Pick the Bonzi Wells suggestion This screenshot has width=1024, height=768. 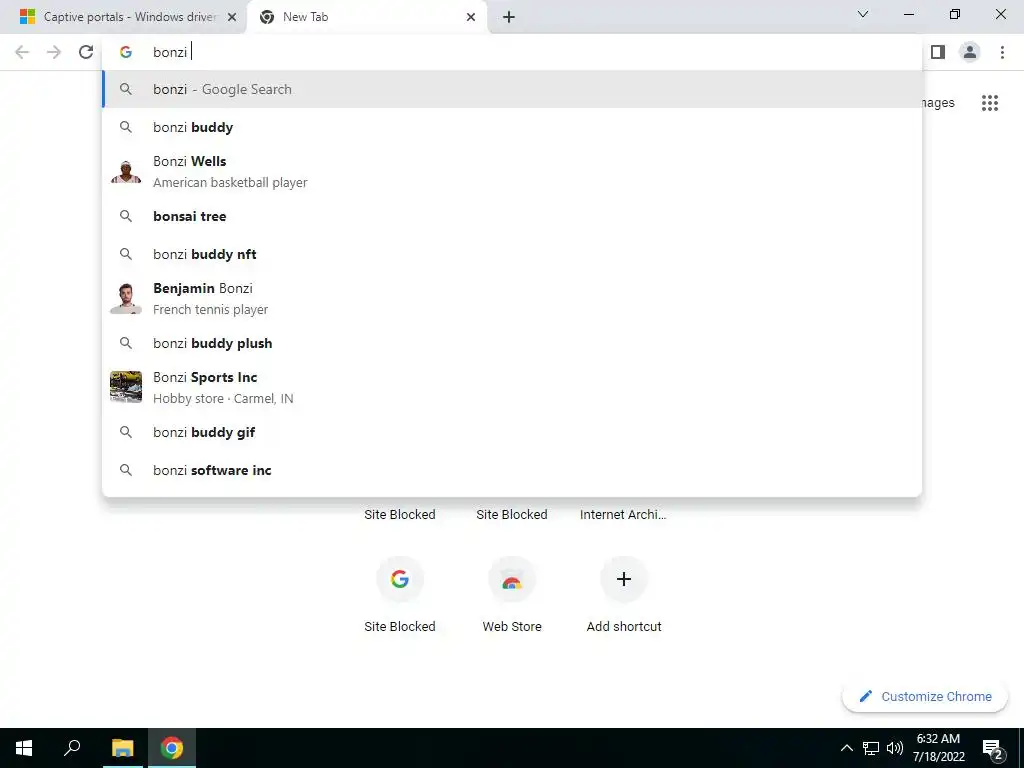click(x=512, y=172)
